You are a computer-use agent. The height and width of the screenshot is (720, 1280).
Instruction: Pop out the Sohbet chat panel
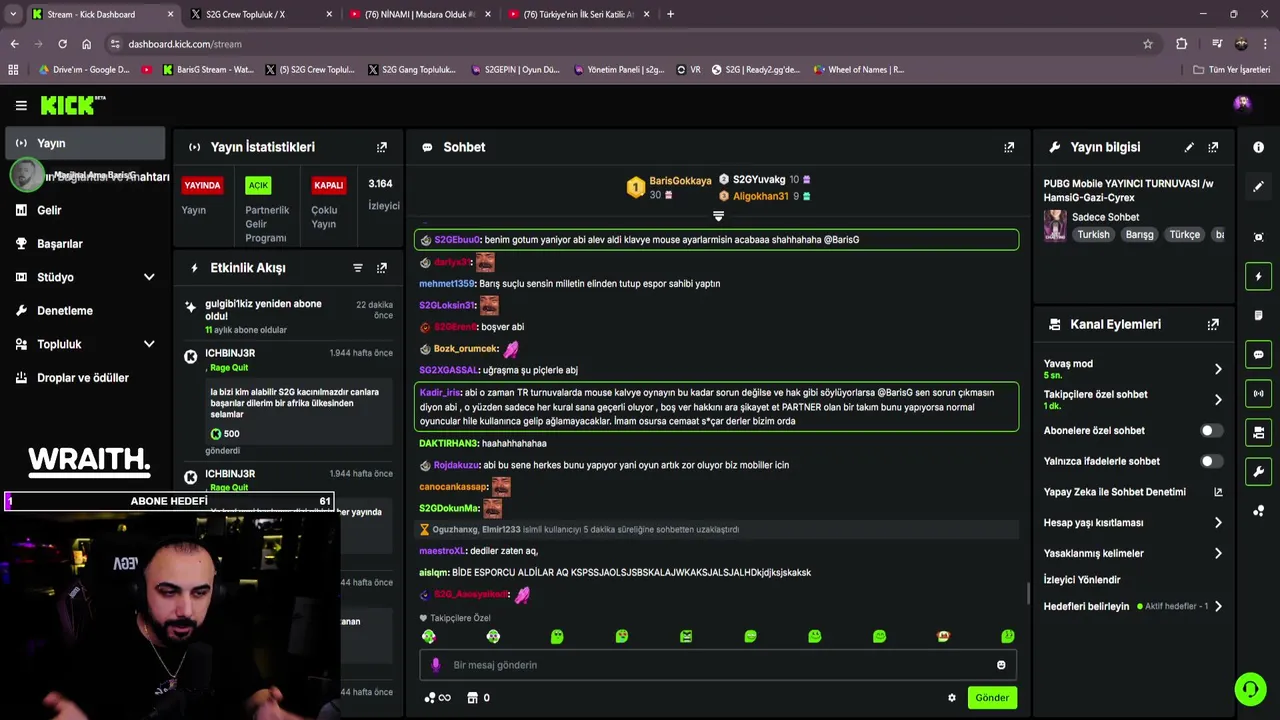1009,147
